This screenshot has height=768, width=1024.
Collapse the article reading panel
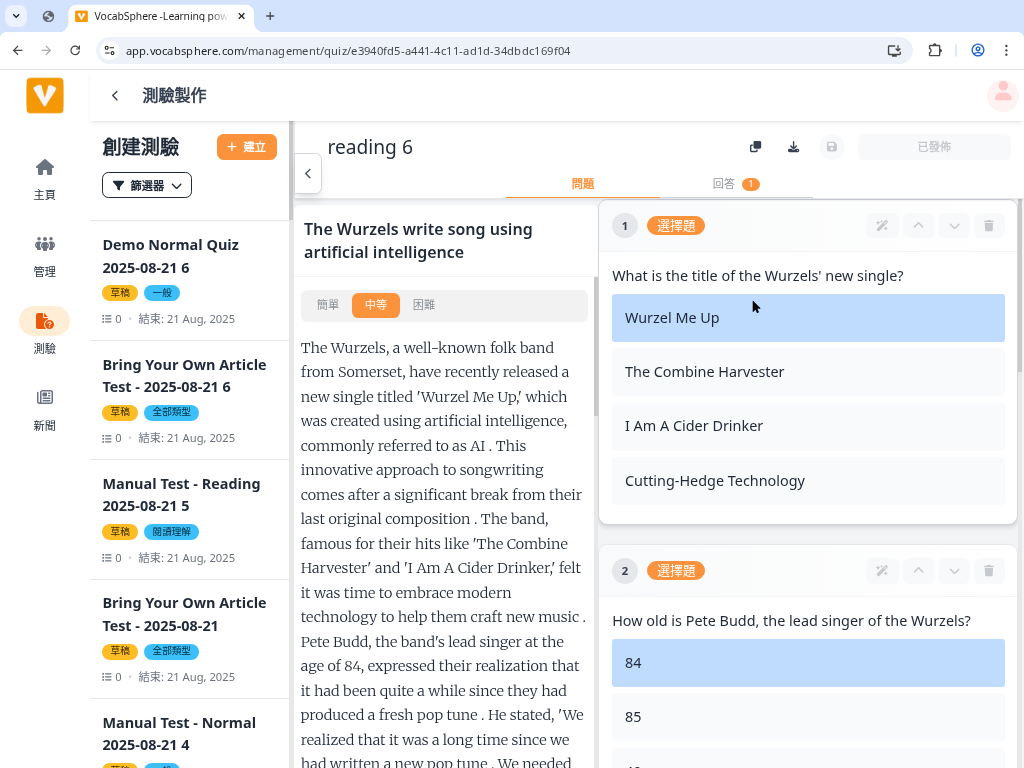coord(307,173)
